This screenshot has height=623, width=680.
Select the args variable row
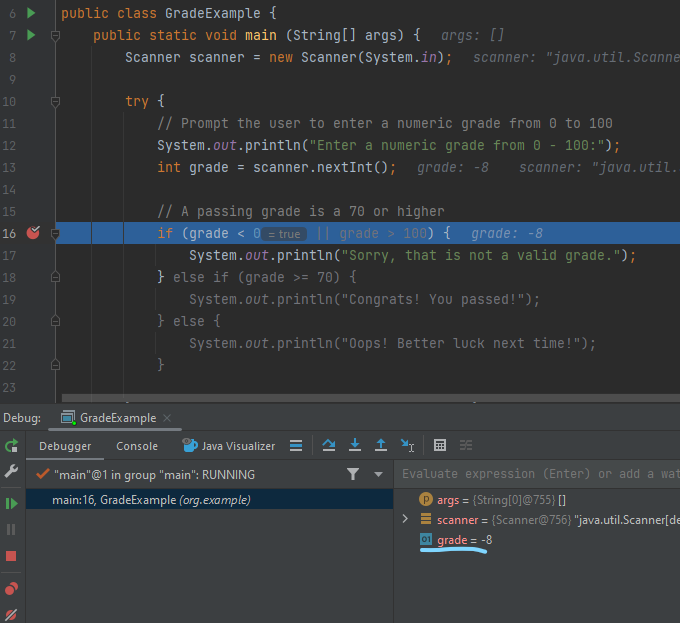pyautogui.click(x=538, y=500)
